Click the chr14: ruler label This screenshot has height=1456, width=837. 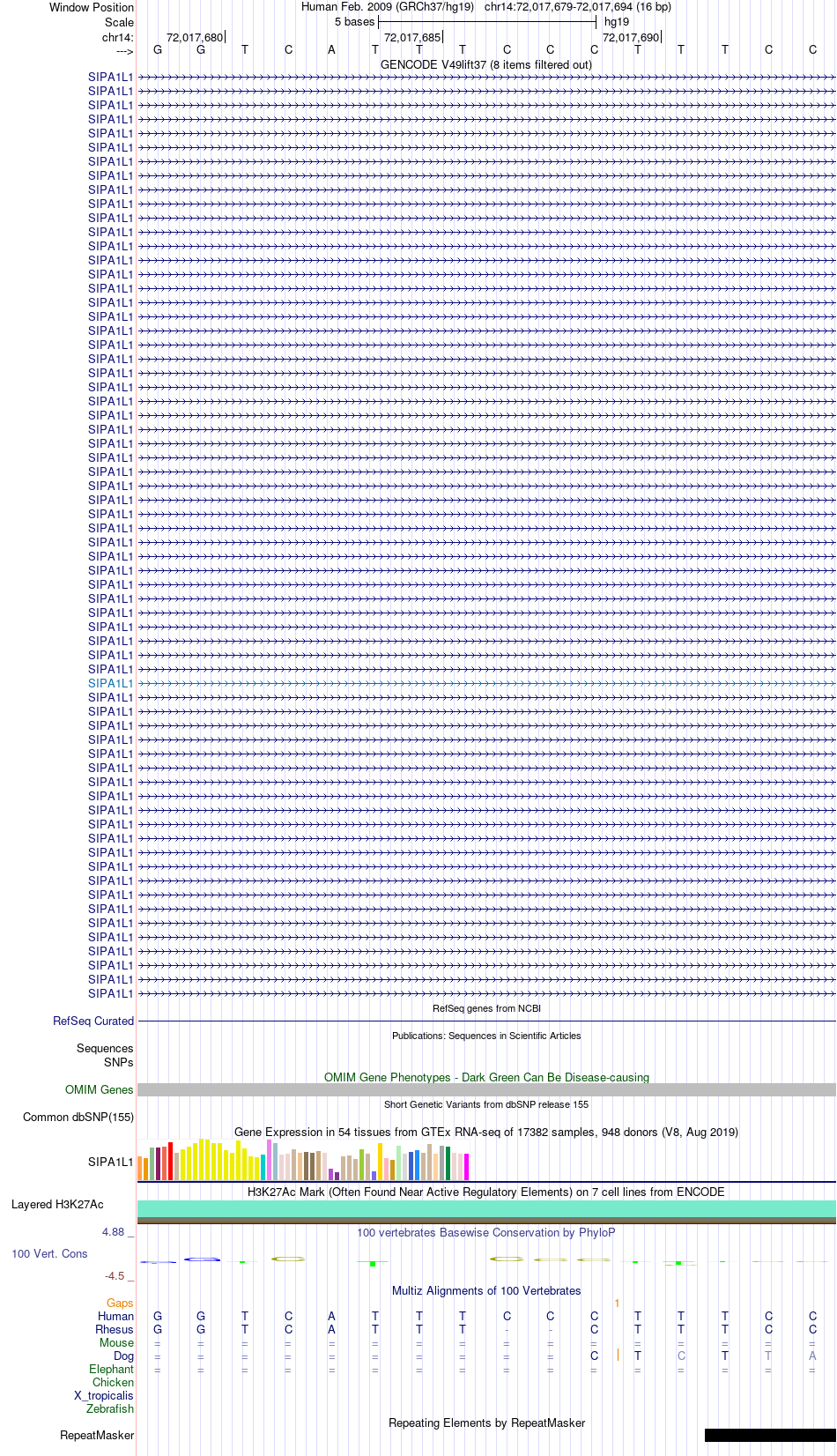pos(118,37)
